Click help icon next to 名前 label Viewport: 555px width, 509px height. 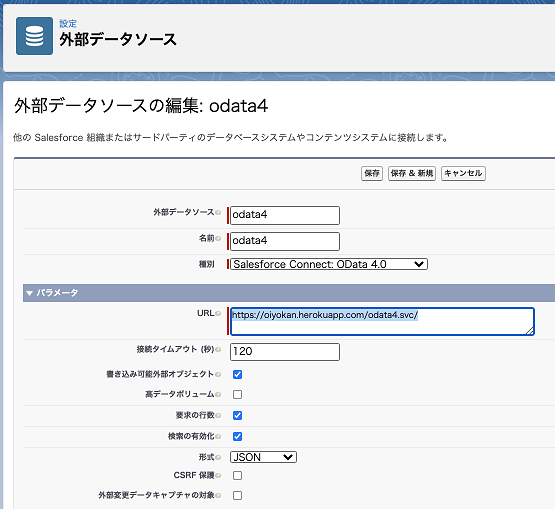218,238
